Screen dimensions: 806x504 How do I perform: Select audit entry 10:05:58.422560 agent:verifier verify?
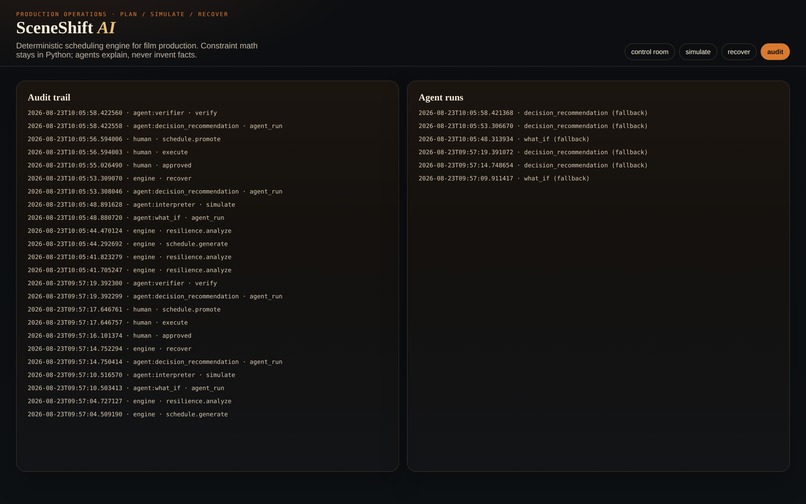click(x=122, y=113)
